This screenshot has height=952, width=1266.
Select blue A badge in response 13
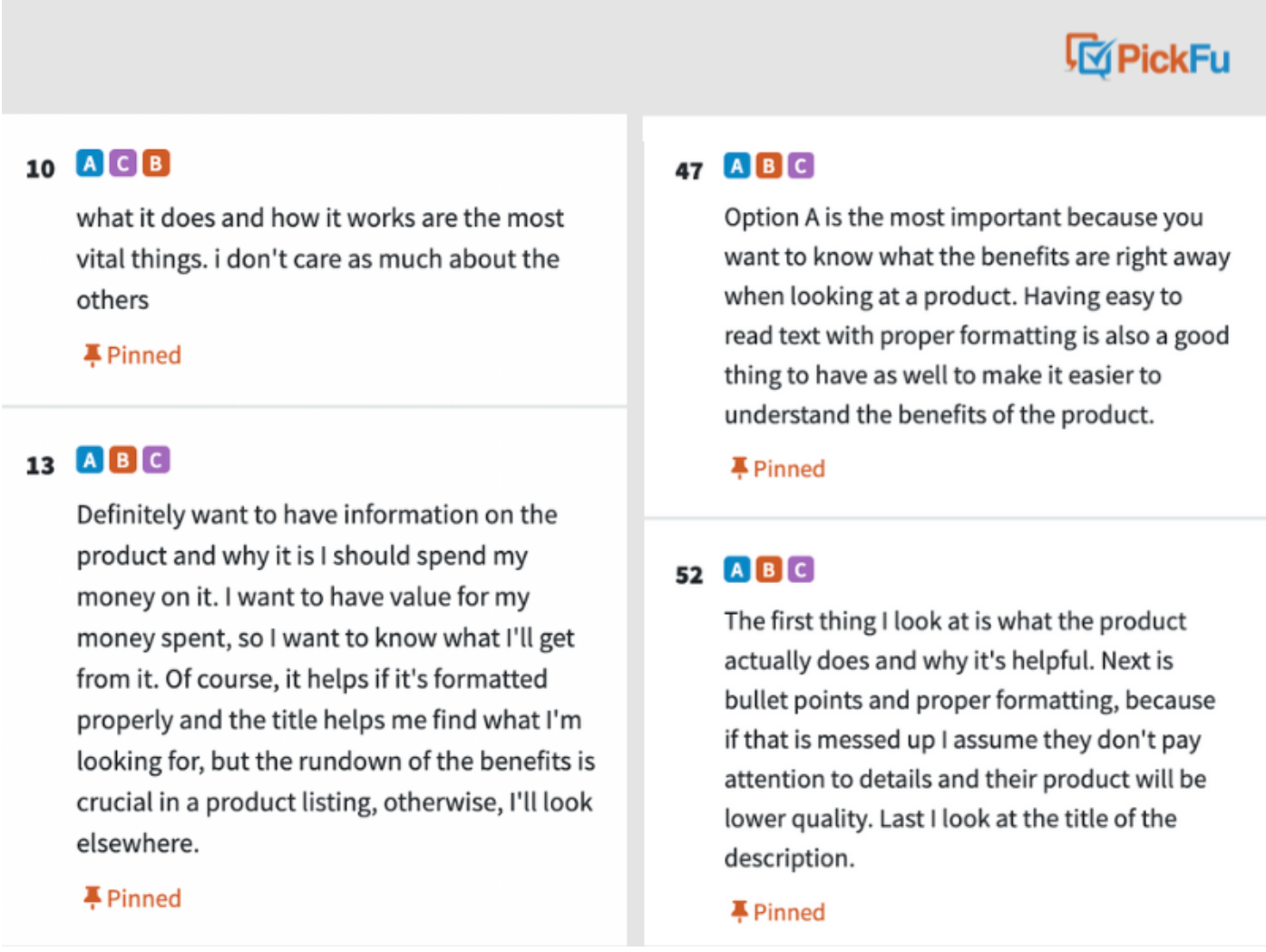click(x=89, y=460)
